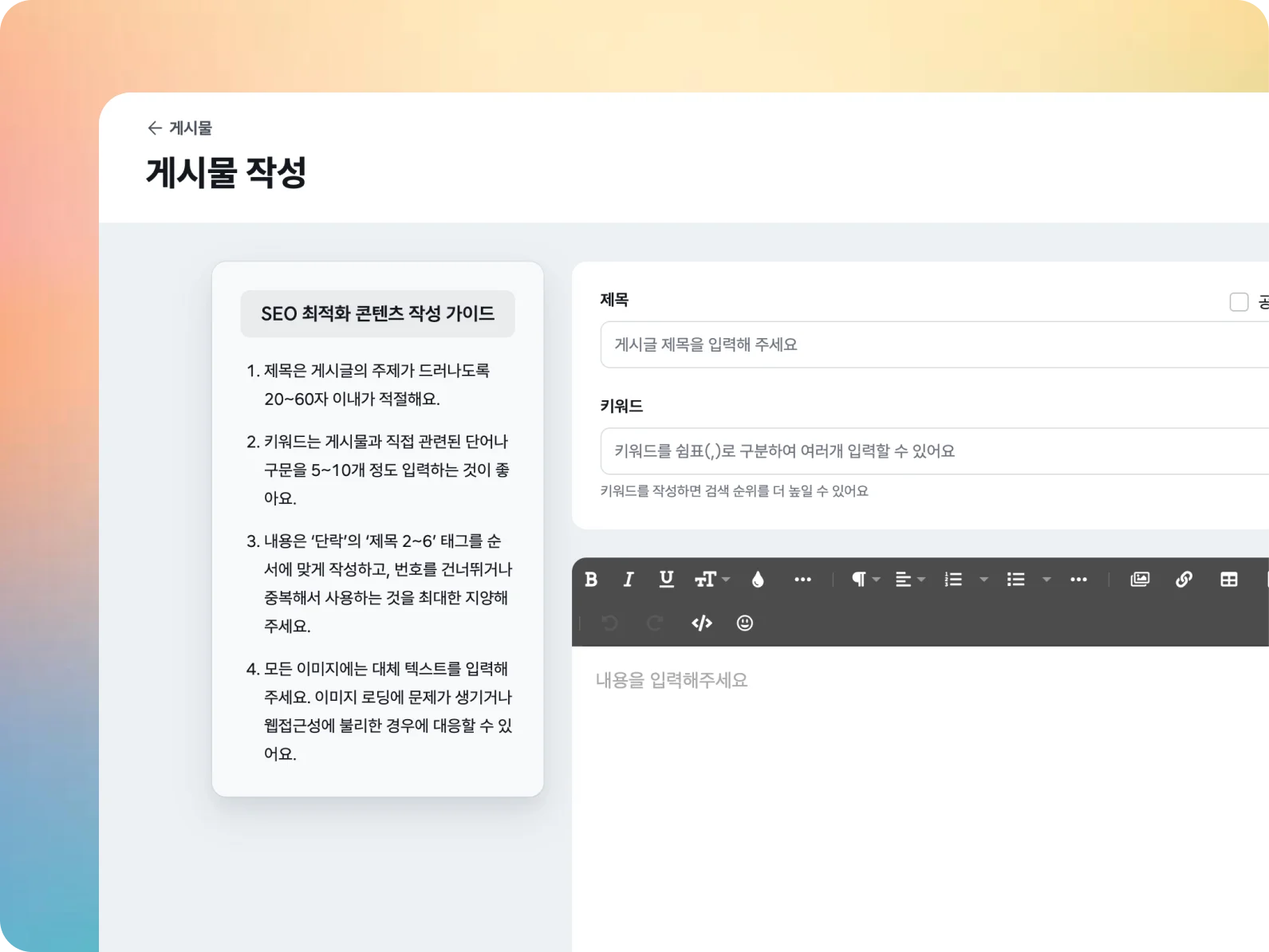Open the font size tool
The width and height of the screenshot is (1269, 952).
(x=706, y=580)
